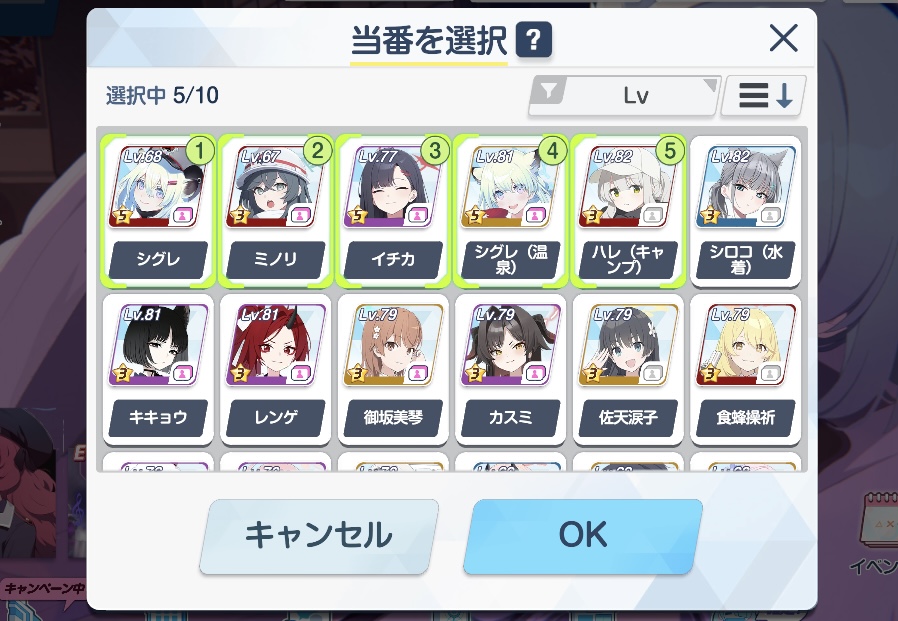Deselect シグレ student card numbered 1
This screenshot has height=621, width=898.
(158, 211)
